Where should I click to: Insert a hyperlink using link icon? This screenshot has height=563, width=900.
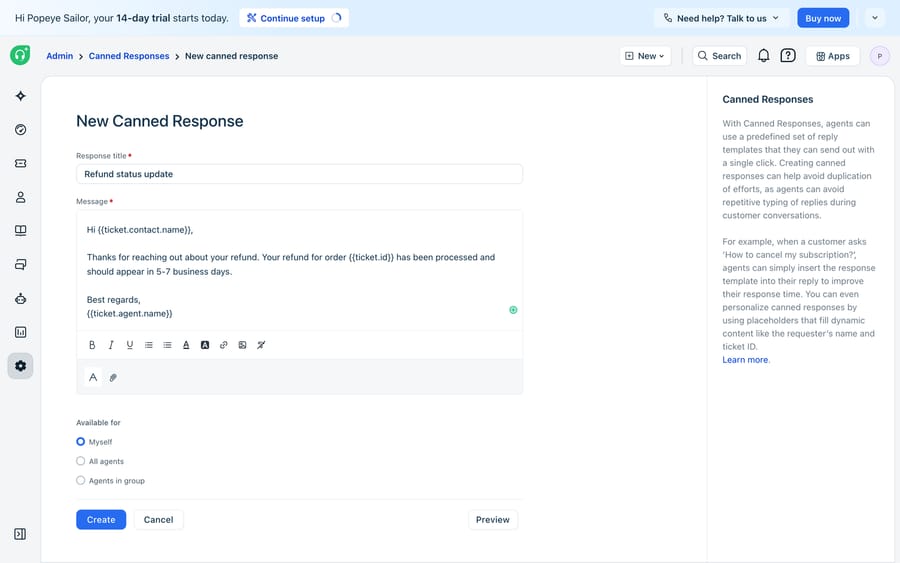click(224, 345)
